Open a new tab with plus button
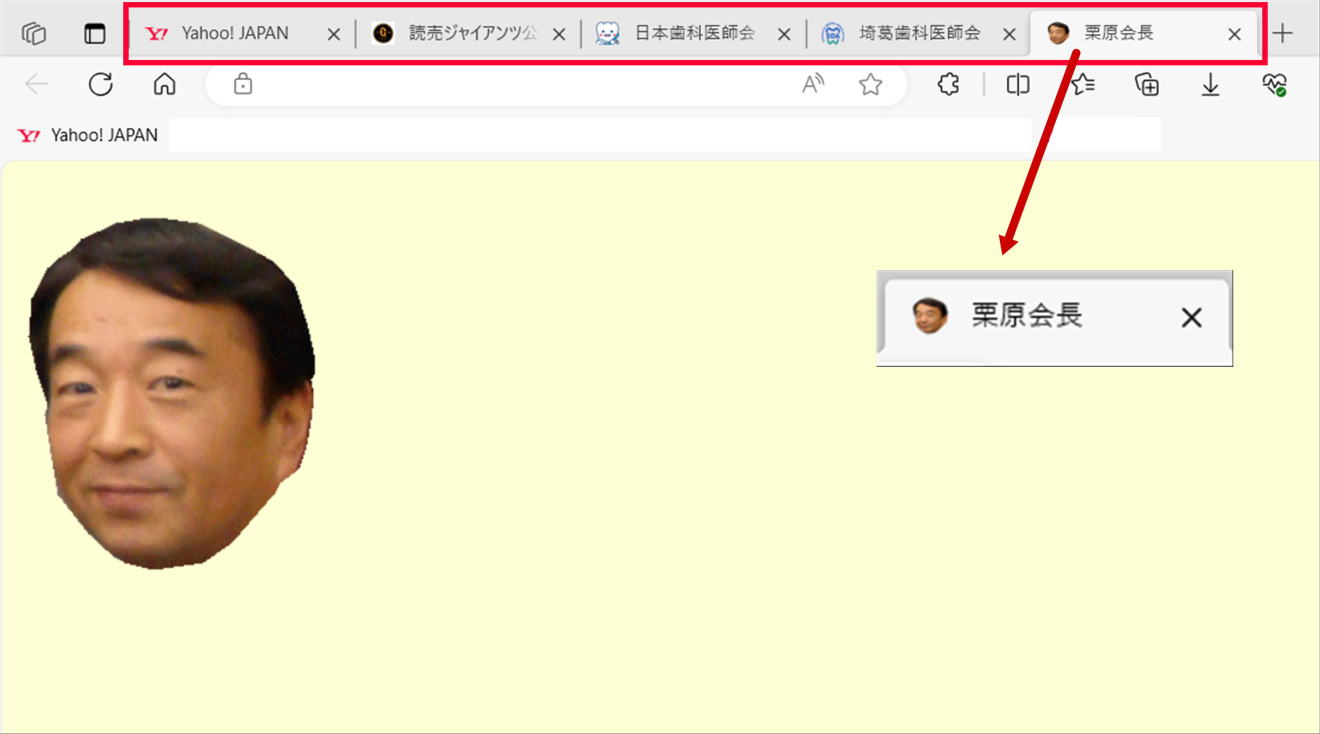This screenshot has width=1320, height=734. [1282, 34]
